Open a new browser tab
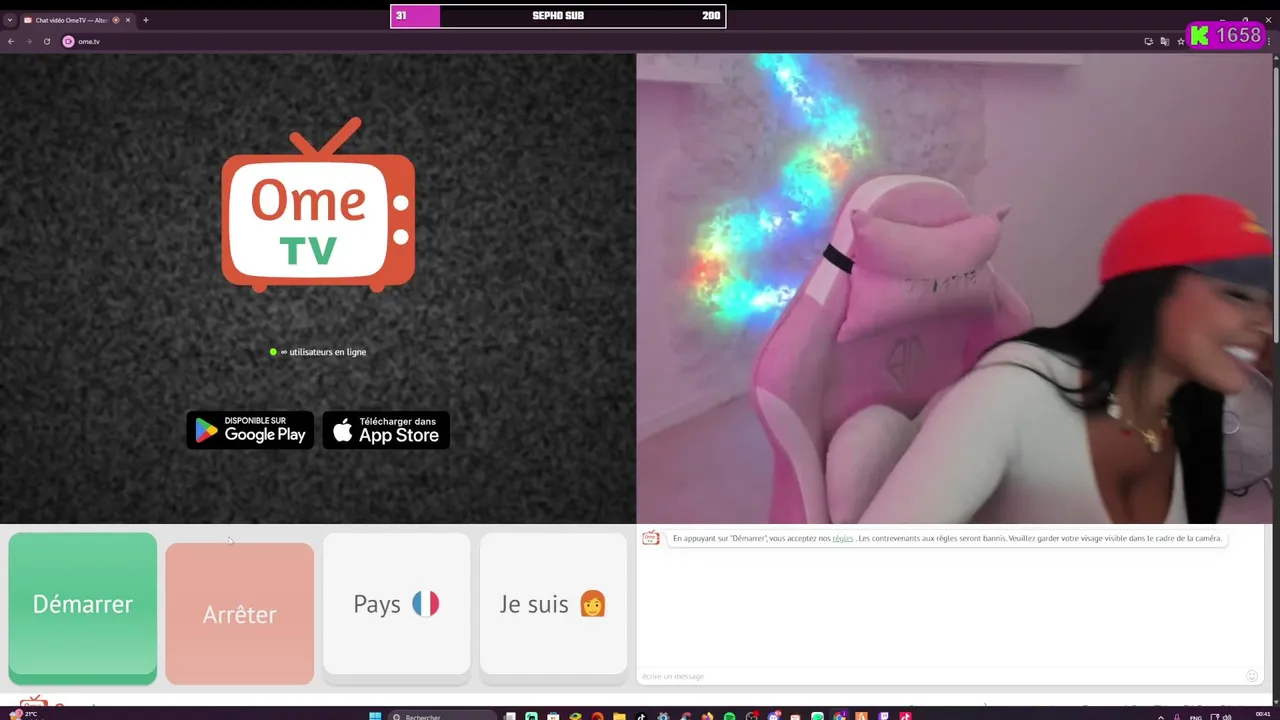This screenshot has width=1280, height=720. 146,20
